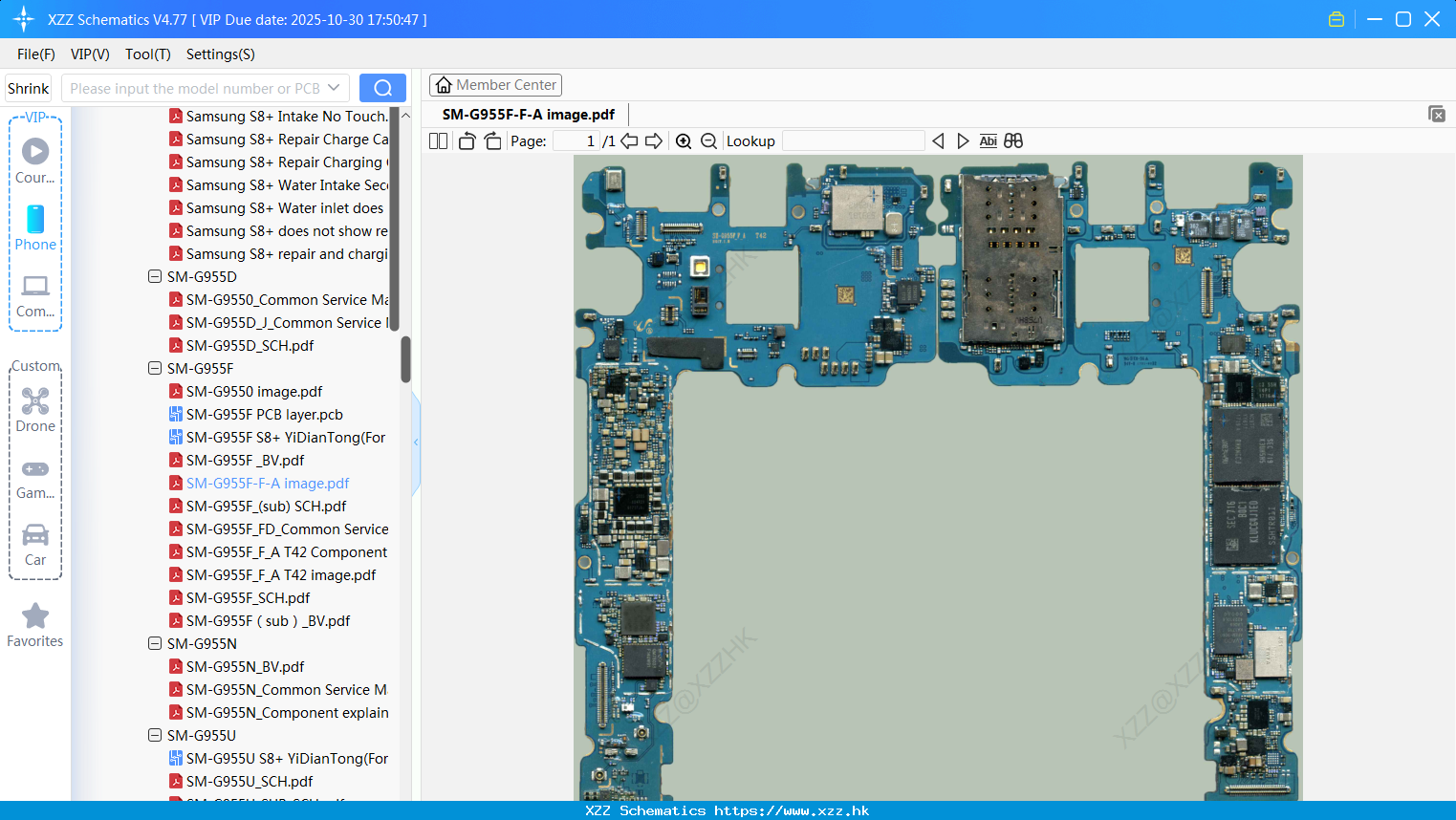Screen dimensions: 1456x820
Task: Rotate page clockwise
Action: coord(492,140)
